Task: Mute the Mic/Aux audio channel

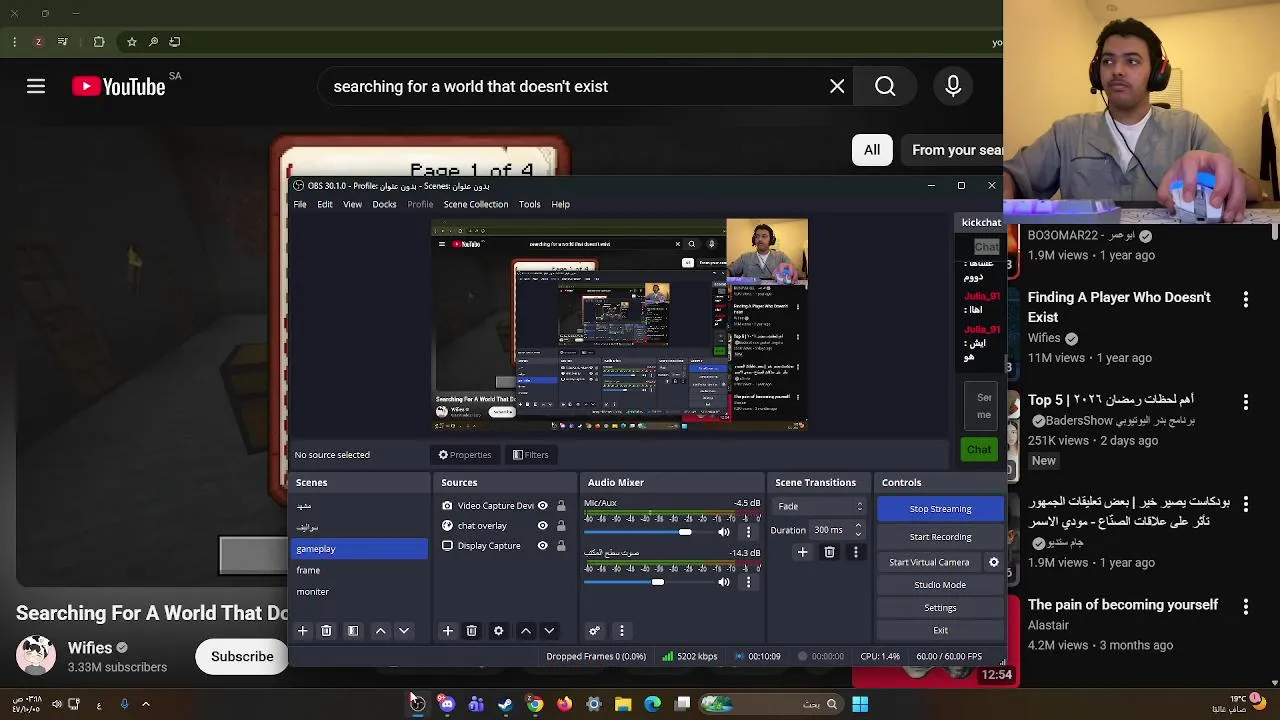Action: pyautogui.click(x=724, y=532)
